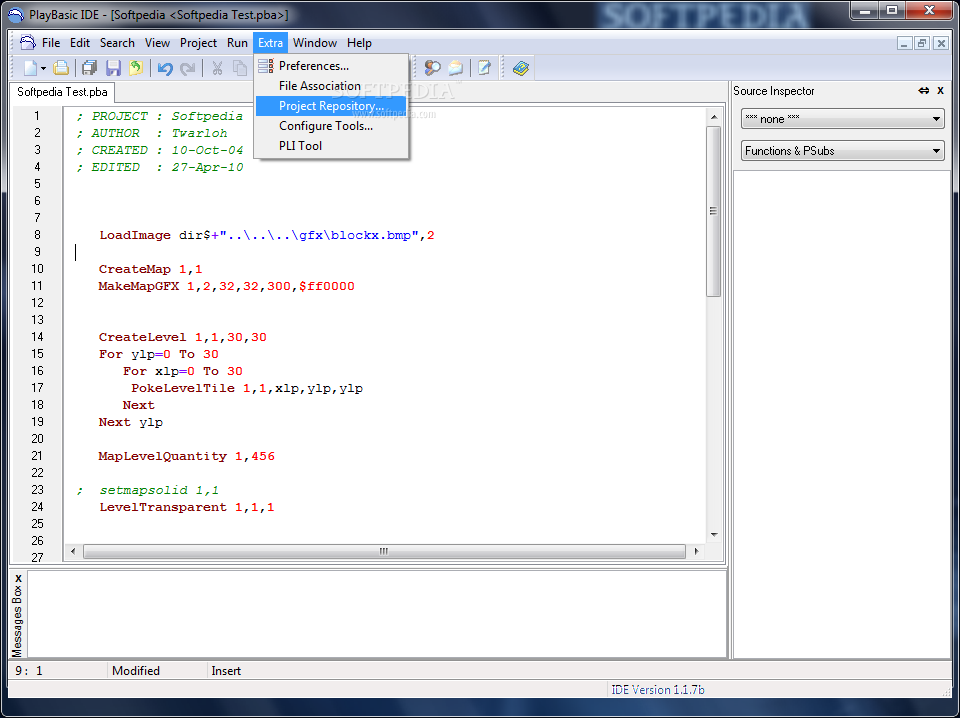Click the horizontal scrollbar left arrow
Viewport: 960px width, 718px height.
click(73, 552)
